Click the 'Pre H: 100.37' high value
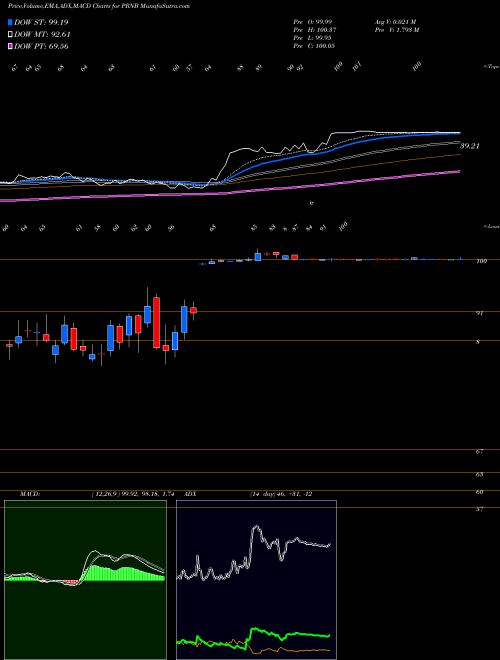 pyautogui.click(x=314, y=30)
